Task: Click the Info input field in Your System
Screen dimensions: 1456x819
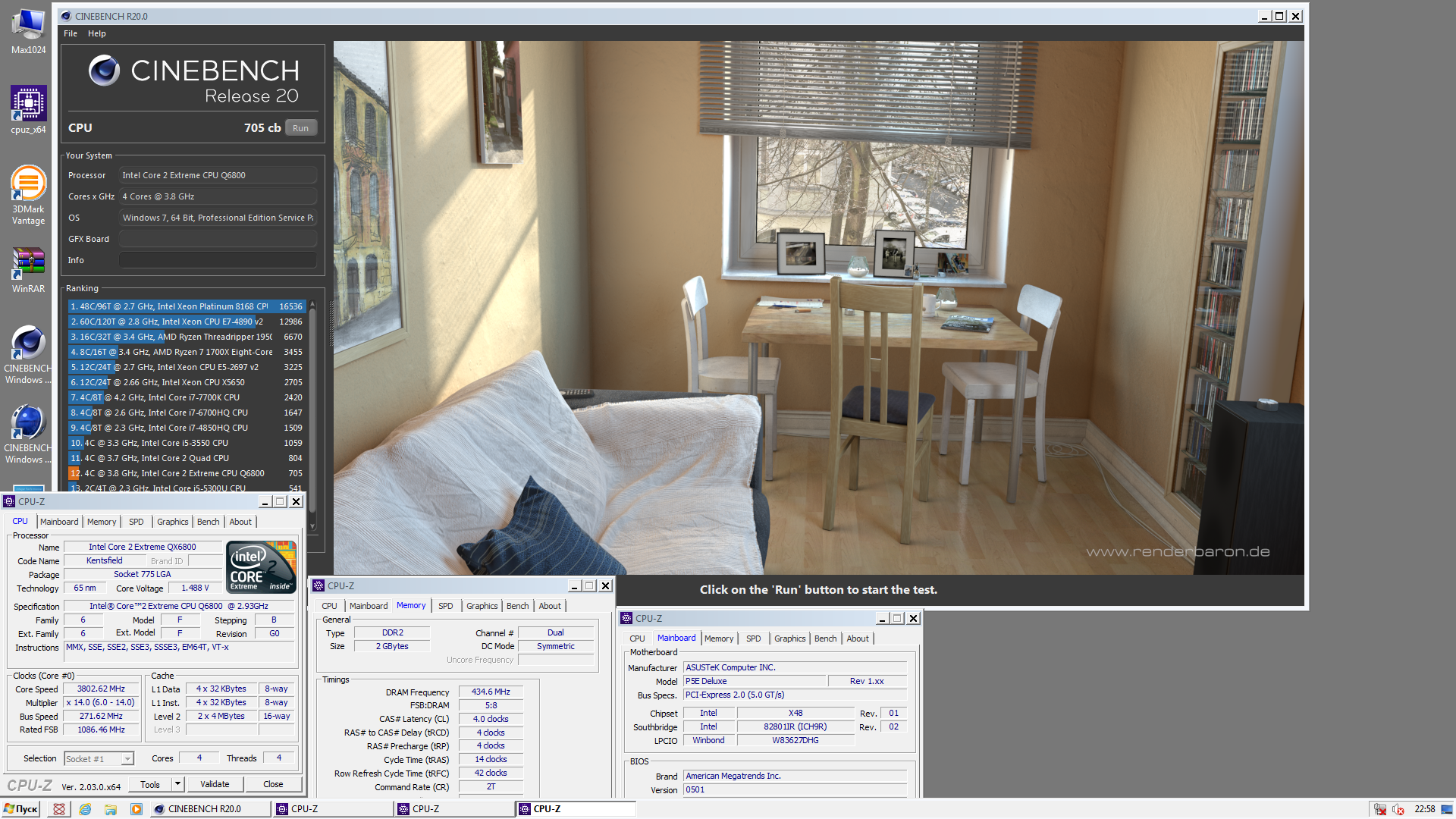Action: coord(218,260)
